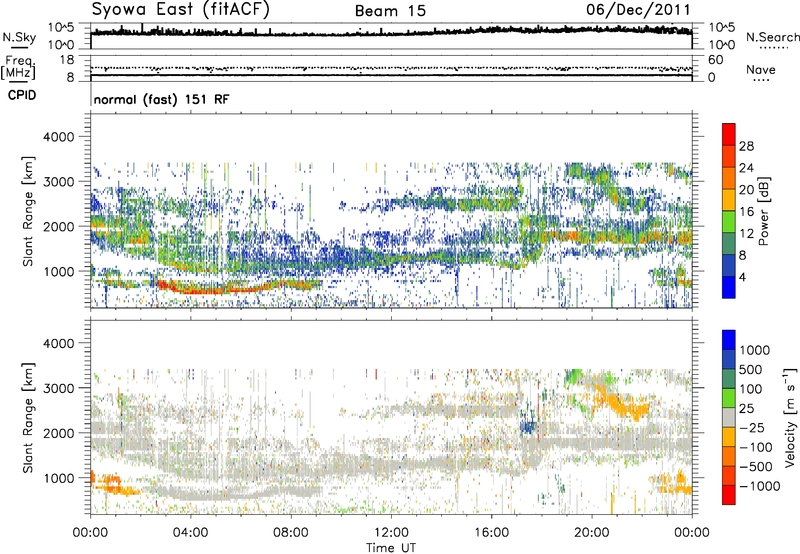
Task: Select the "Freq. [MHz]" axis label
Action: click(x=18, y=68)
